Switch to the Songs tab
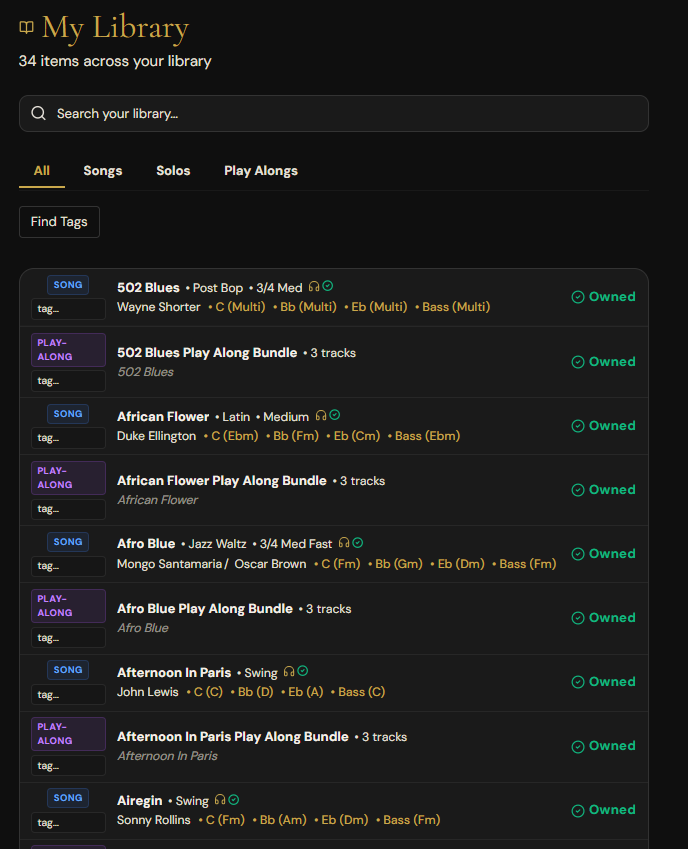Image resolution: width=688 pixels, height=849 pixels. pyautogui.click(x=103, y=171)
